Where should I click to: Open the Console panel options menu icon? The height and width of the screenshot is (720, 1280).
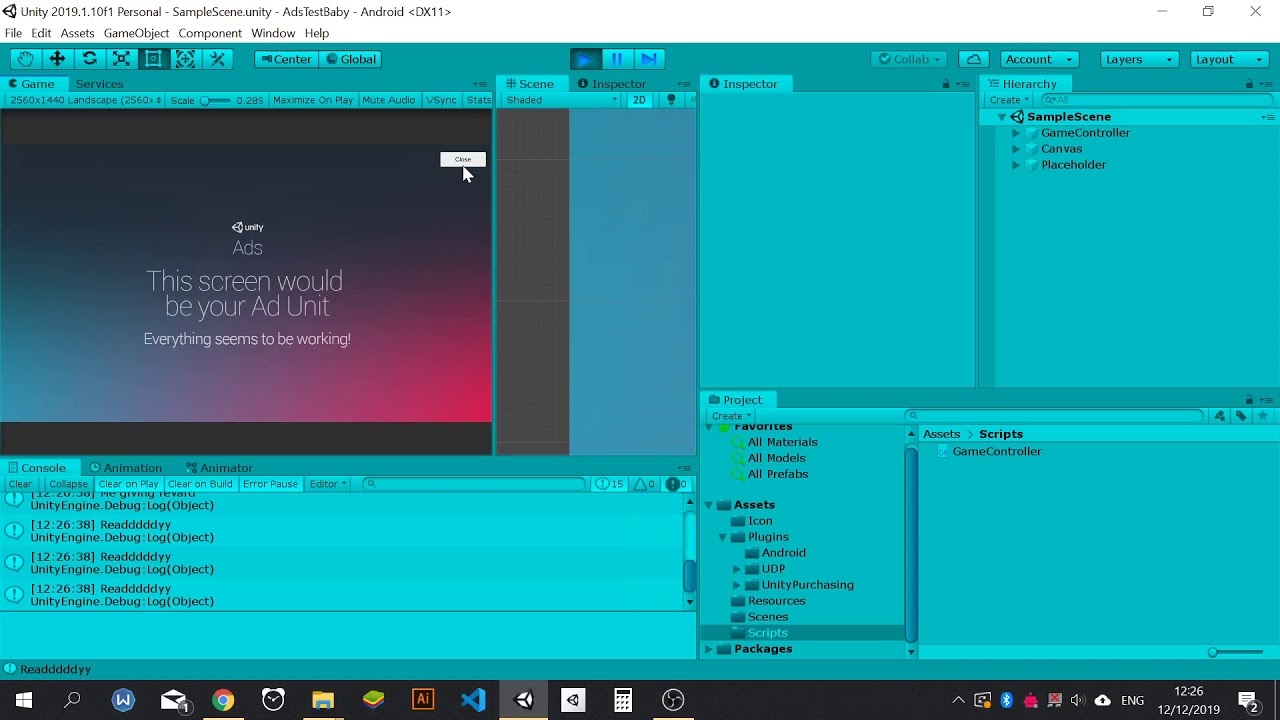tap(685, 468)
